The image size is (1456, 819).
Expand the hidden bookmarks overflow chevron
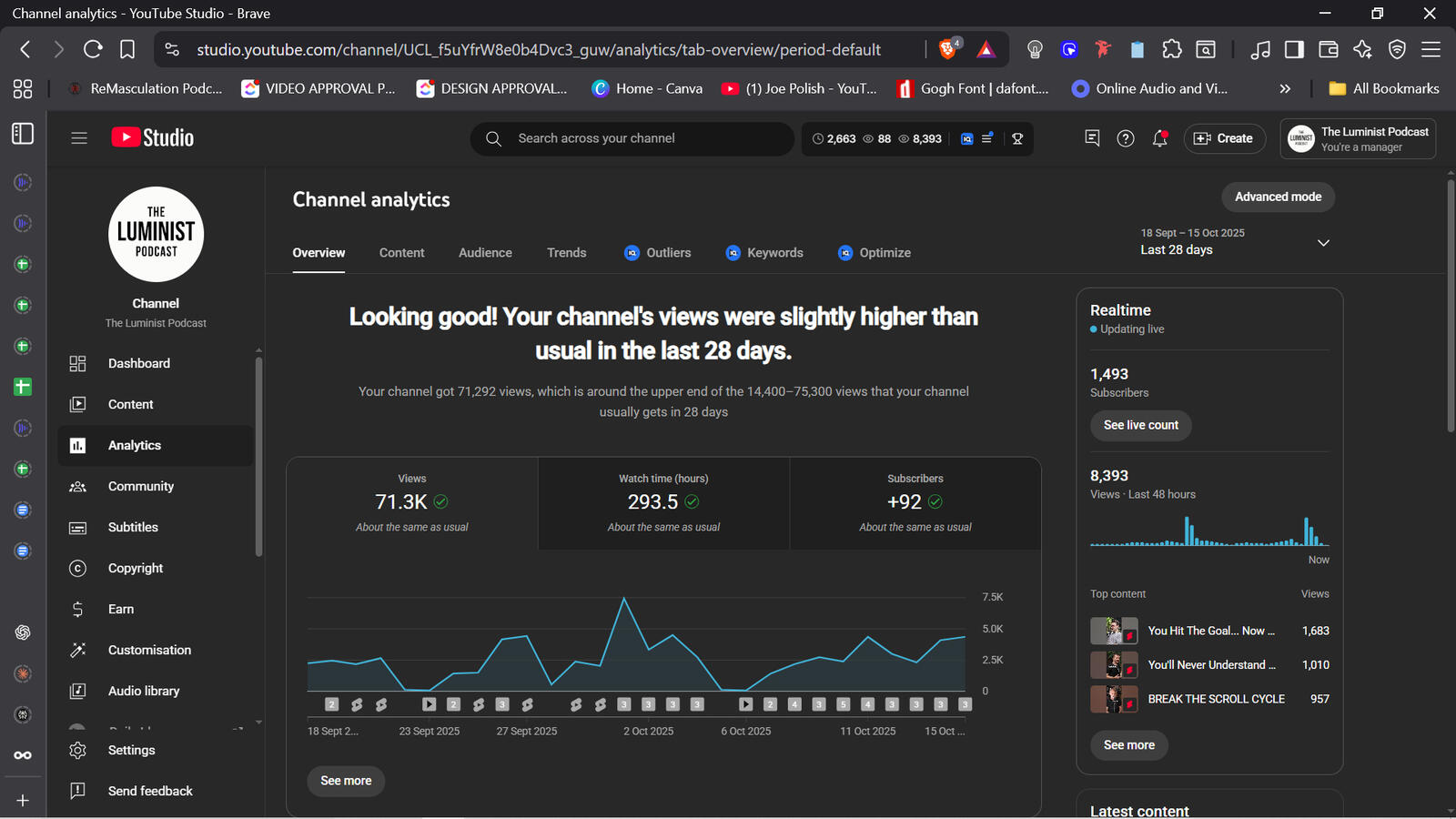coord(1285,88)
